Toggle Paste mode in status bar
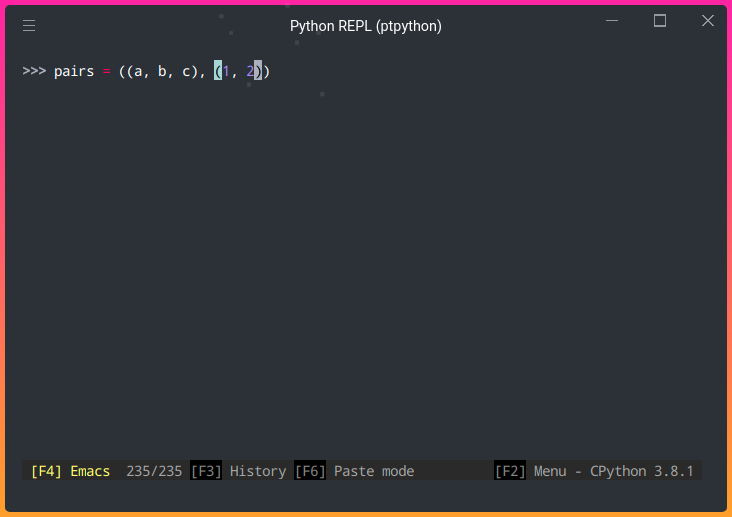This screenshot has width=732, height=517. 374,471
